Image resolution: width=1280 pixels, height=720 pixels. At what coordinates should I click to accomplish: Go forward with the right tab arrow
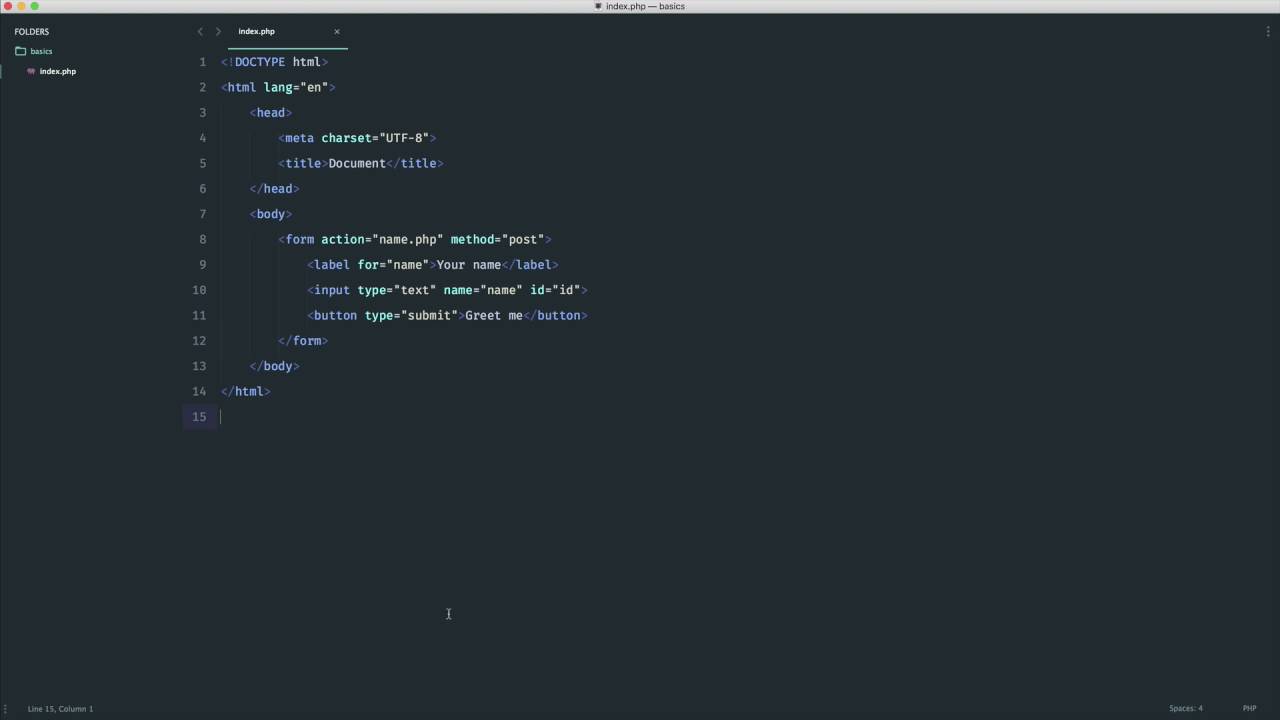coord(218,31)
